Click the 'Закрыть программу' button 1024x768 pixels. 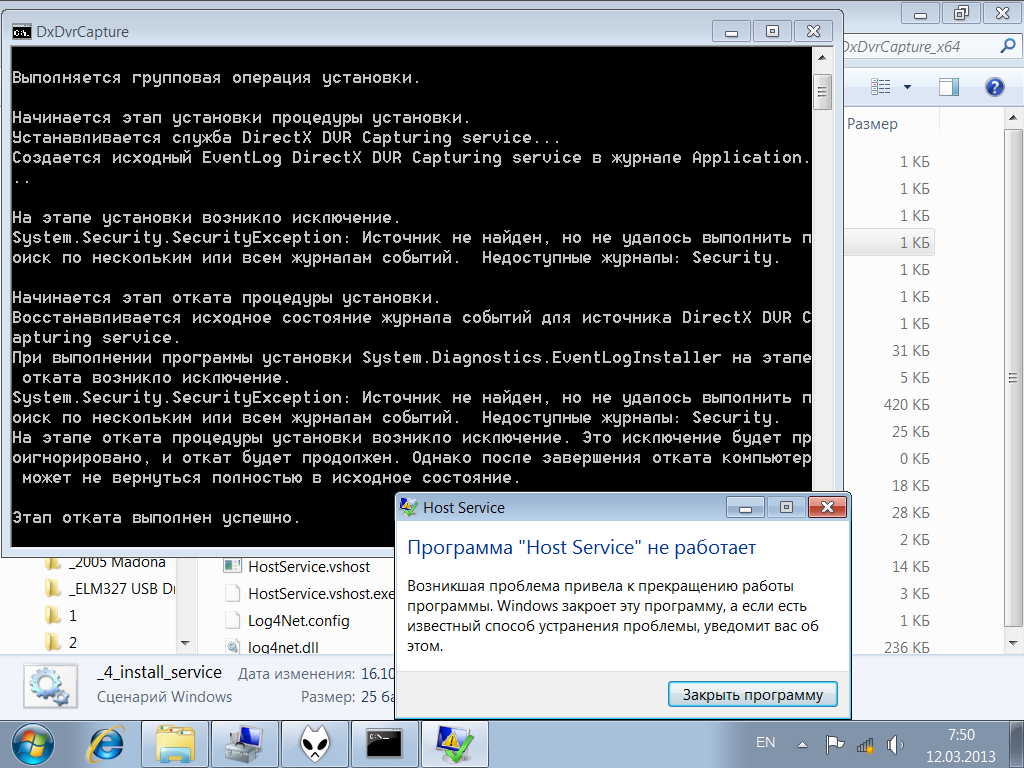click(x=752, y=695)
